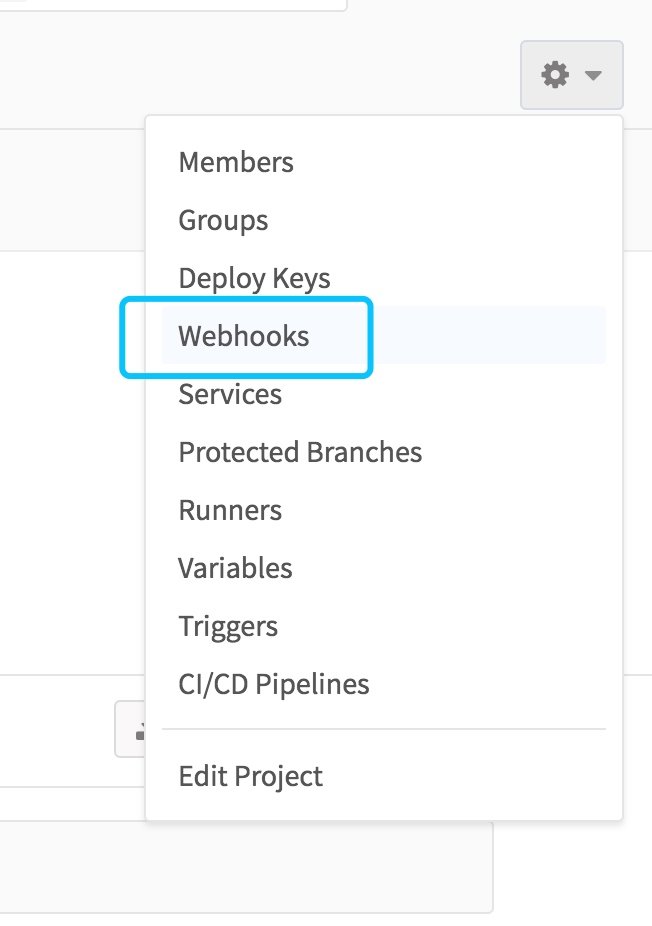Collapse the settings menu using the caret arrow
The height and width of the screenshot is (926, 652).
[593, 76]
